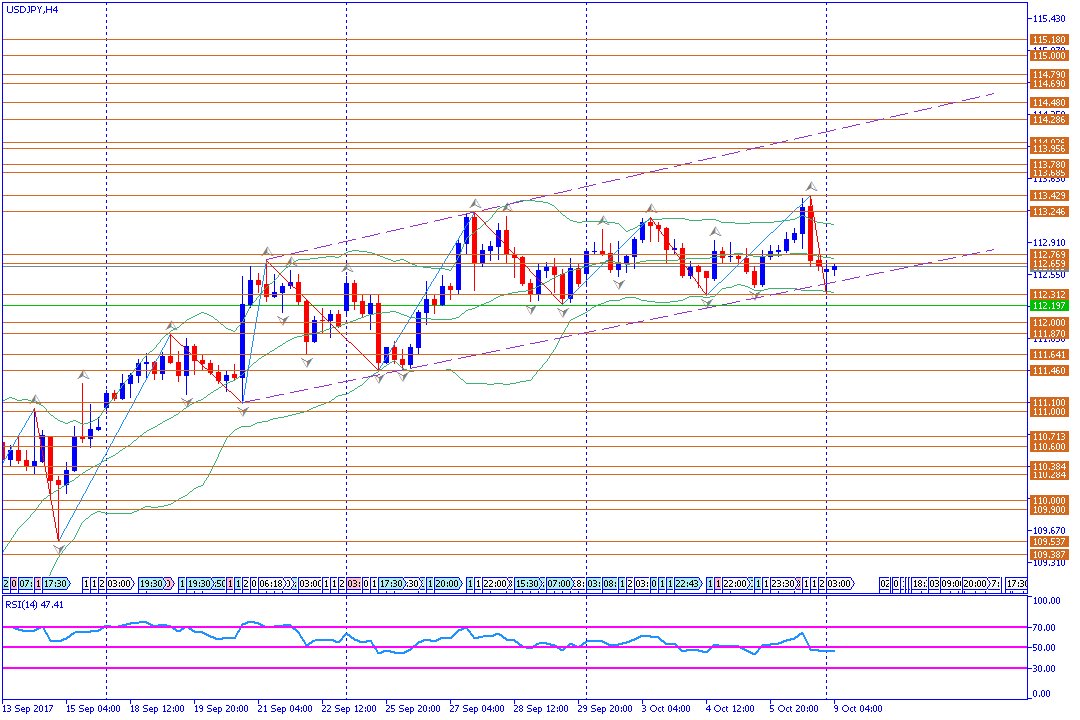Select the 112.000 price level label
This screenshot has height=720, width=1080.
pos(1049,322)
